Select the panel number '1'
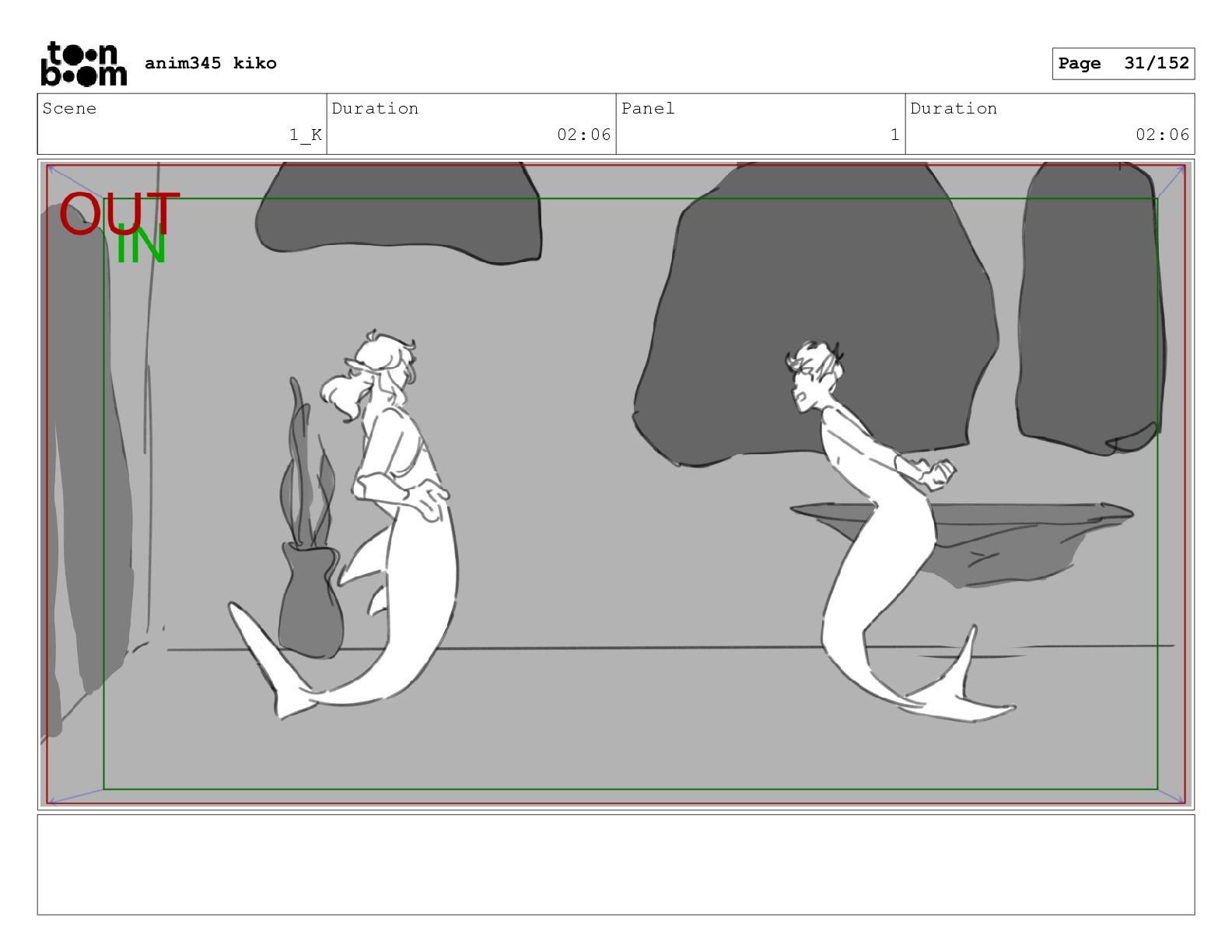This screenshot has width=1232, height=952. coord(894,135)
